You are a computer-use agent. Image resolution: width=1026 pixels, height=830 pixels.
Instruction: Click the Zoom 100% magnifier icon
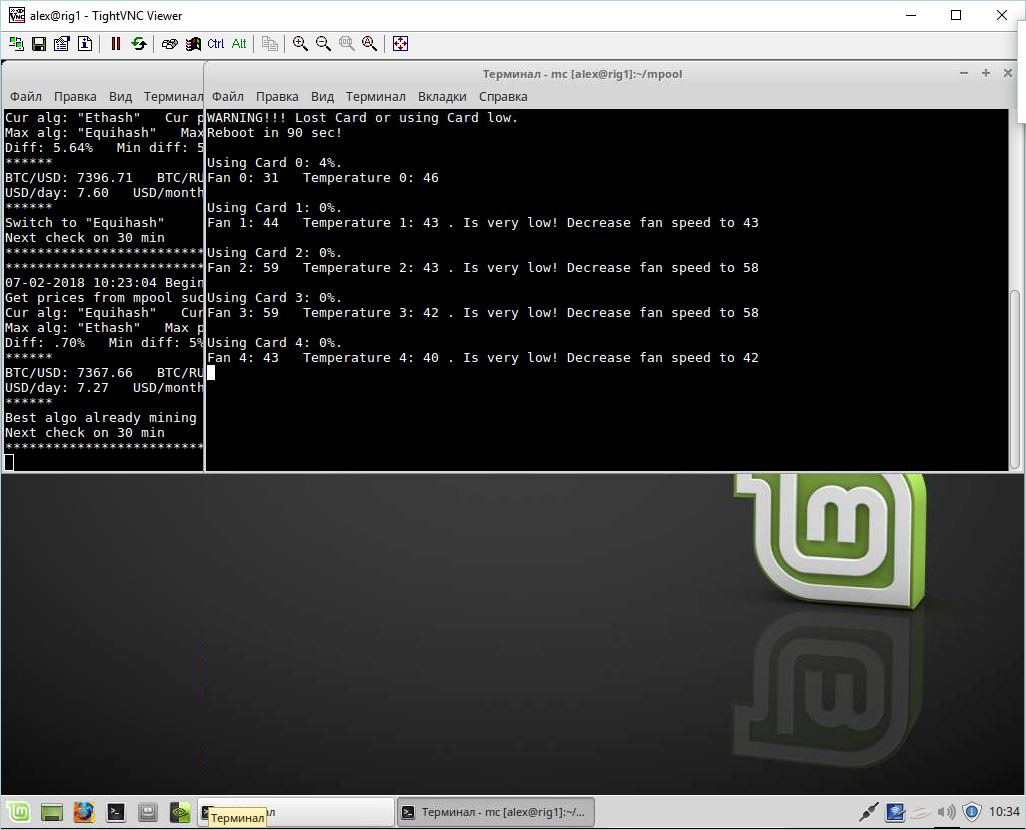point(347,44)
